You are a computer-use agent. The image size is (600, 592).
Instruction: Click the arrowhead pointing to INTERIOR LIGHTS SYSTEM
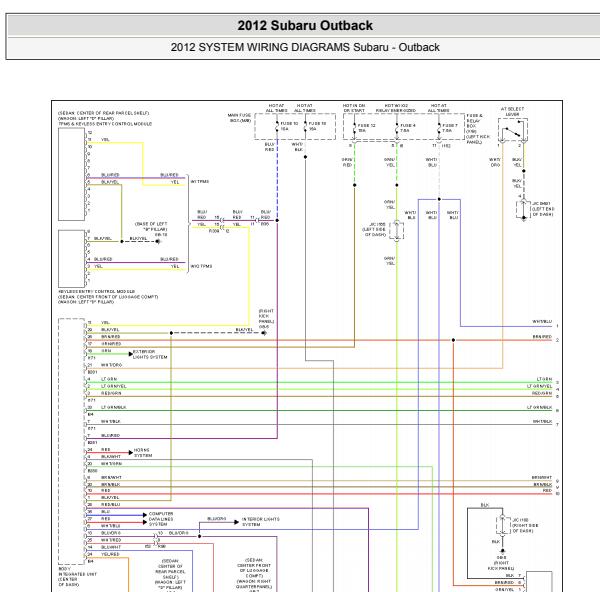tap(236, 522)
